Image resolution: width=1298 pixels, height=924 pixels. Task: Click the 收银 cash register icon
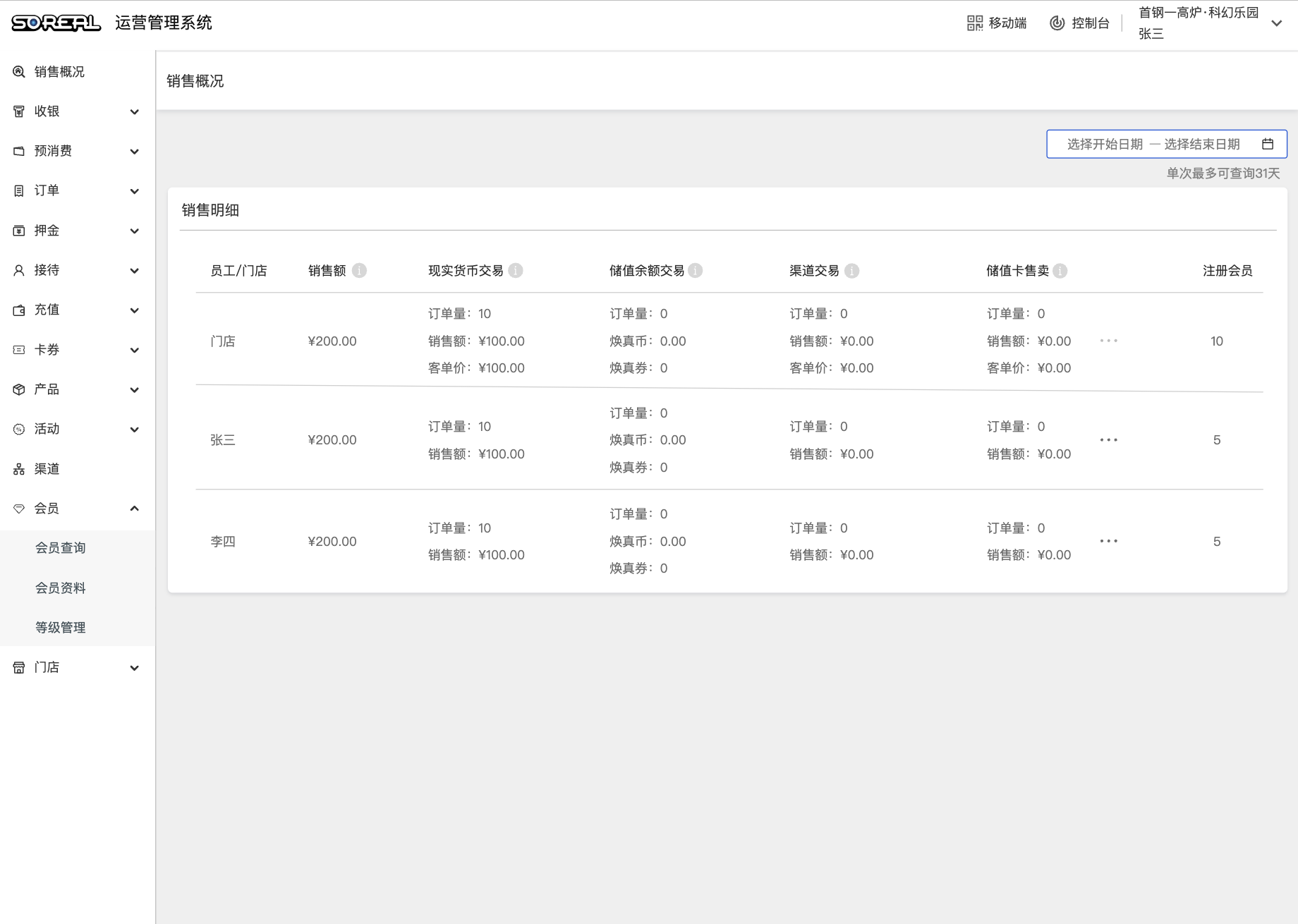click(x=19, y=111)
